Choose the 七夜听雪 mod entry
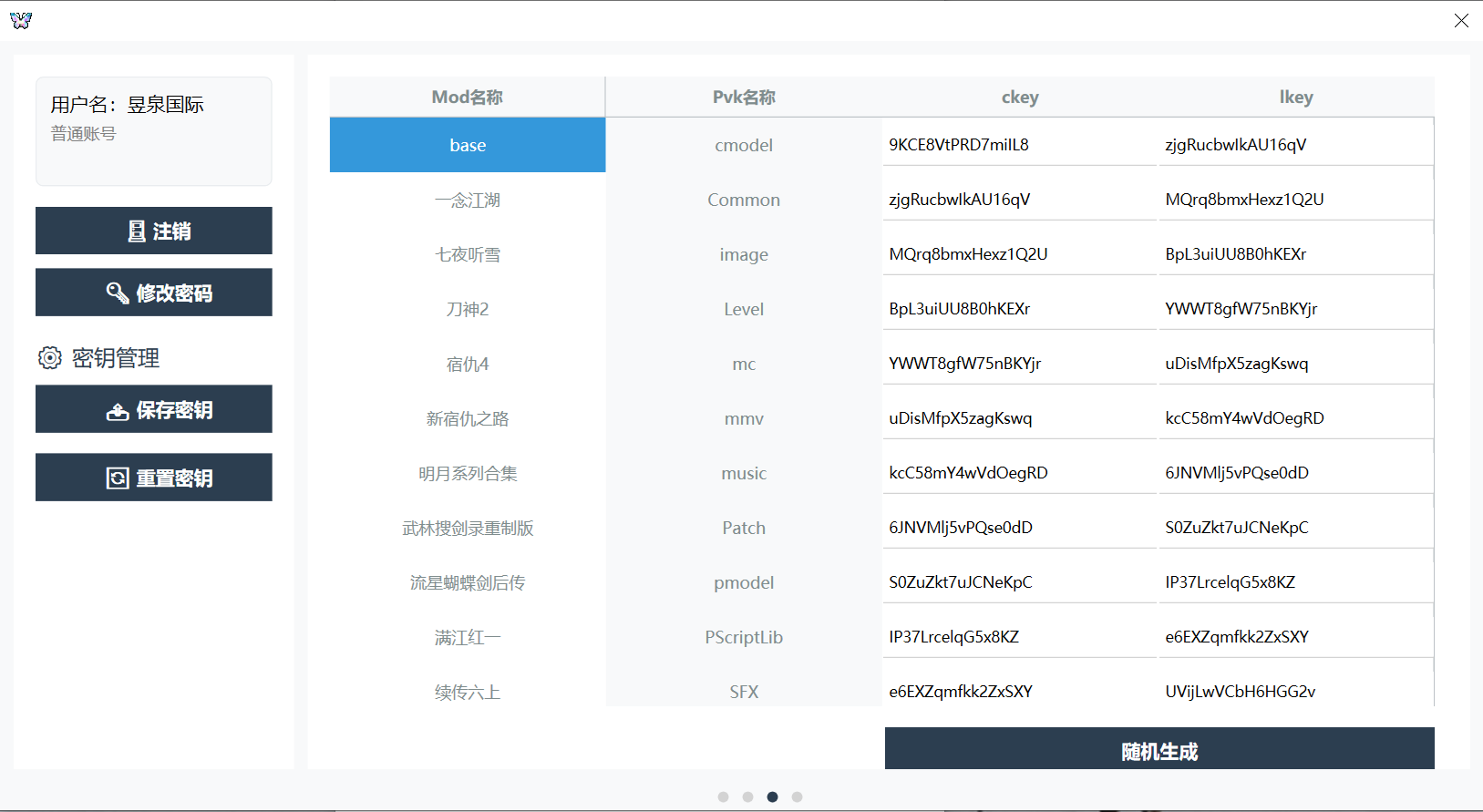The image size is (1483, 812). (467, 254)
